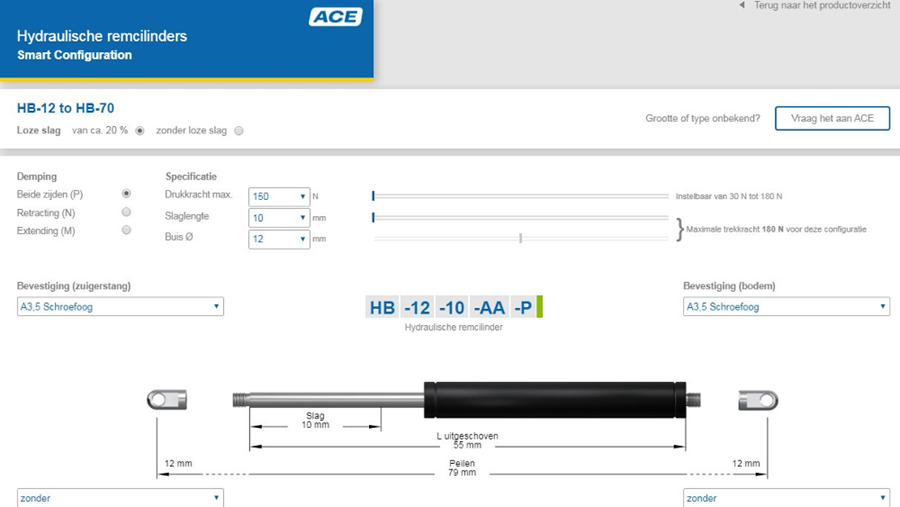Image resolution: width=900 pixels, height=507 pixels.
Task: Choose 'zonder loze slag' radio button
Action: point(238,131)
